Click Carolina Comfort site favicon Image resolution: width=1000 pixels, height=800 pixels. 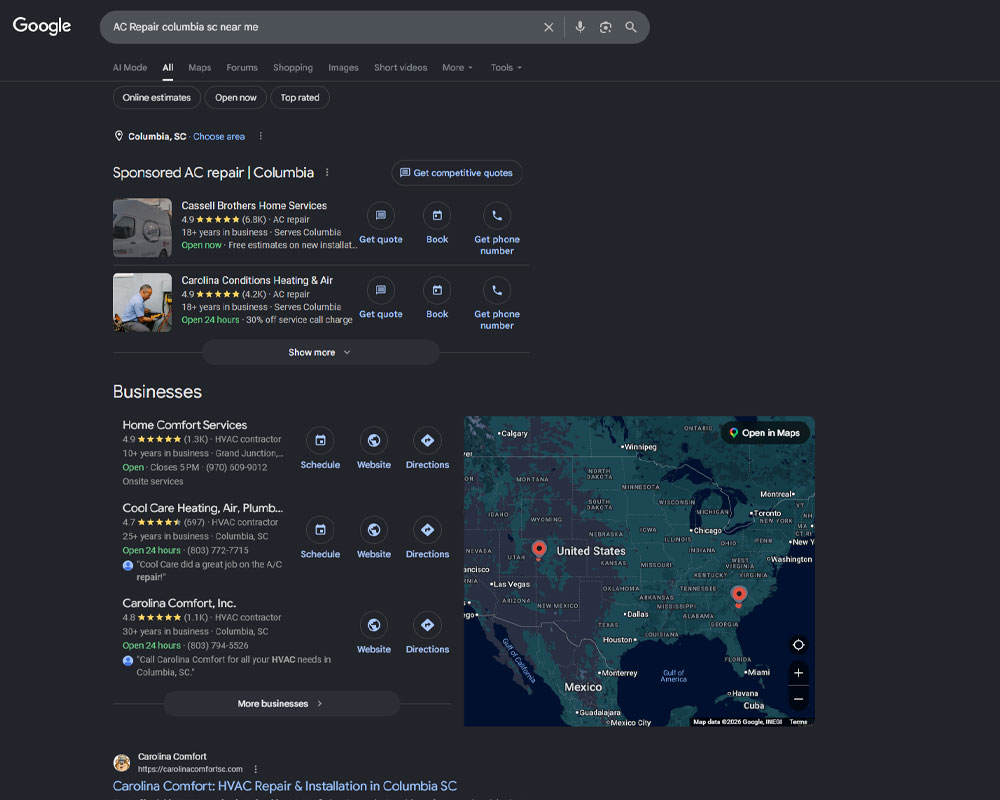click(x=122, y=762)
